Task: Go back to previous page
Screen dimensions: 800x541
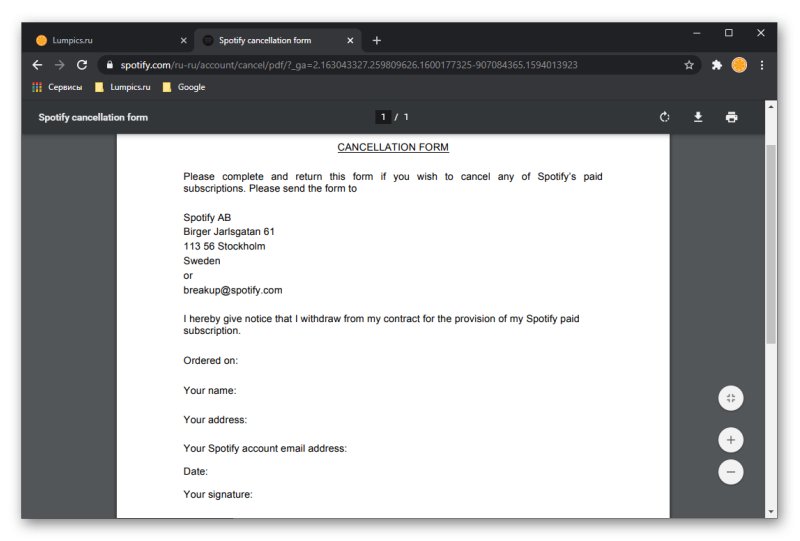Action: (37, 65)
